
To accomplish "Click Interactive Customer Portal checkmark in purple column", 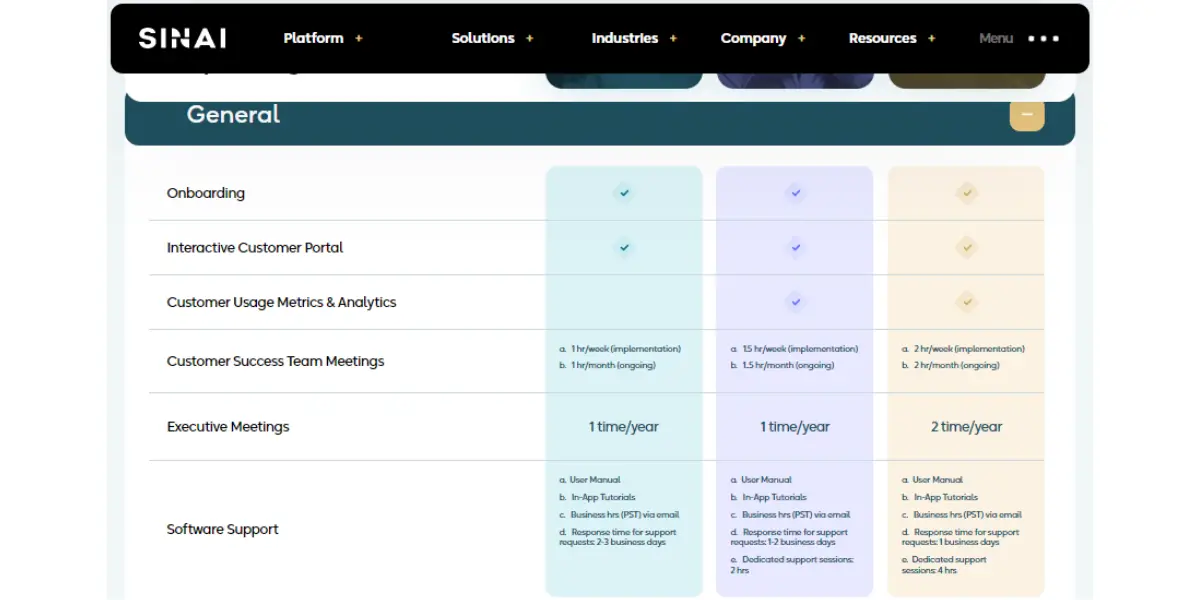I will pyautogui.click(x=795, y=247).
